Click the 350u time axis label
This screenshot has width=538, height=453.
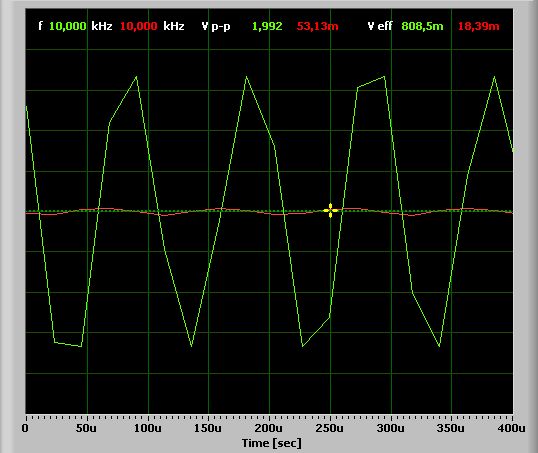[451, 428]
